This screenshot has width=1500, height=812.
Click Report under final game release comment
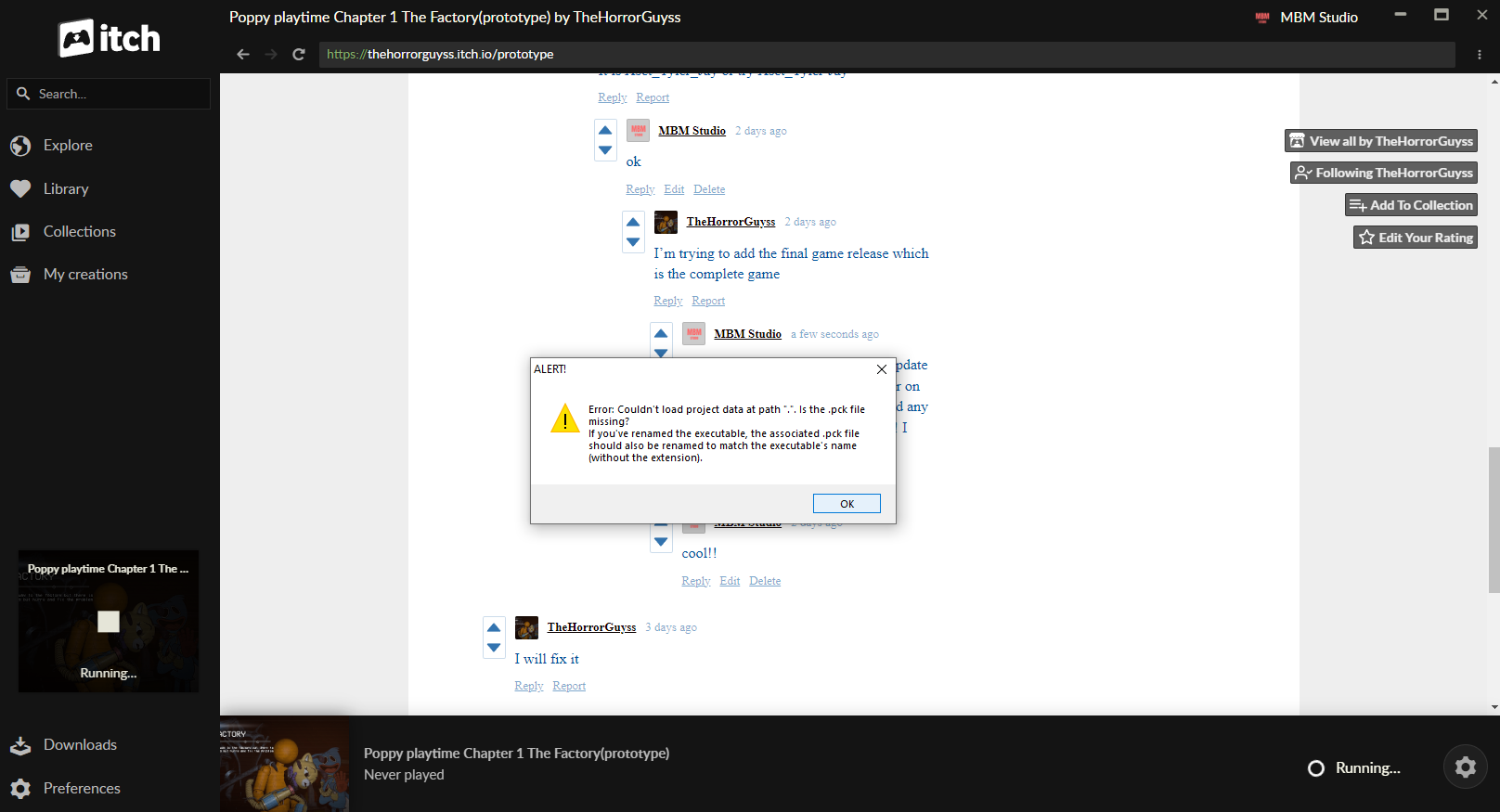[708, 301]
